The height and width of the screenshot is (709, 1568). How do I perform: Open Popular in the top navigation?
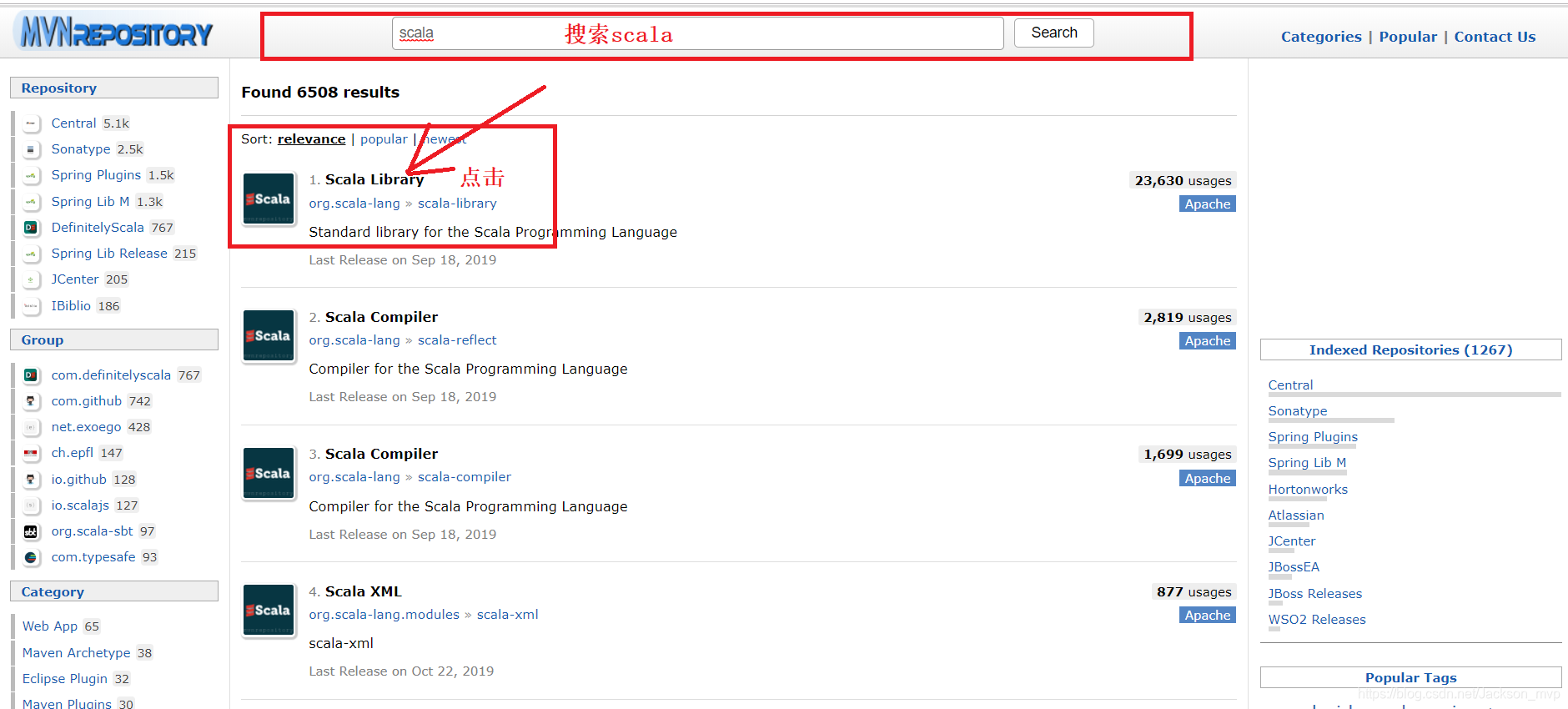[1408, 37]
